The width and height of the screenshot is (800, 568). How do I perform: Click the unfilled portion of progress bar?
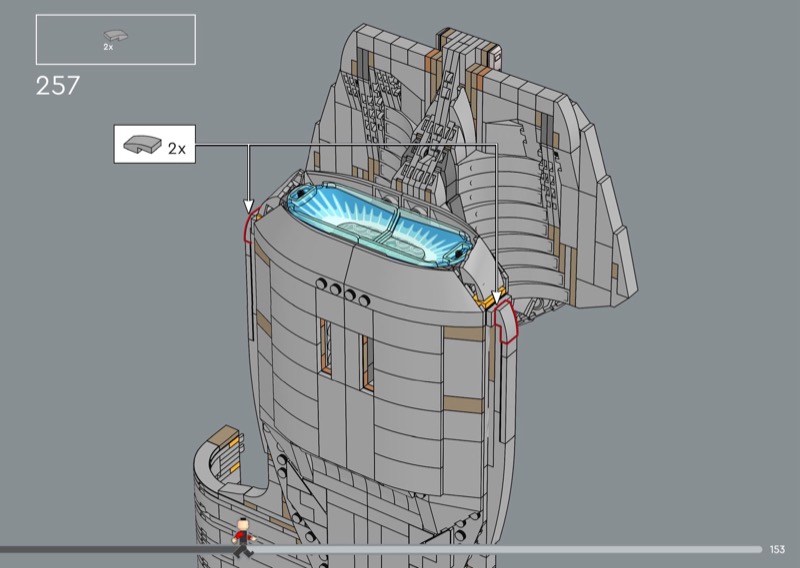tap(500, 549)
